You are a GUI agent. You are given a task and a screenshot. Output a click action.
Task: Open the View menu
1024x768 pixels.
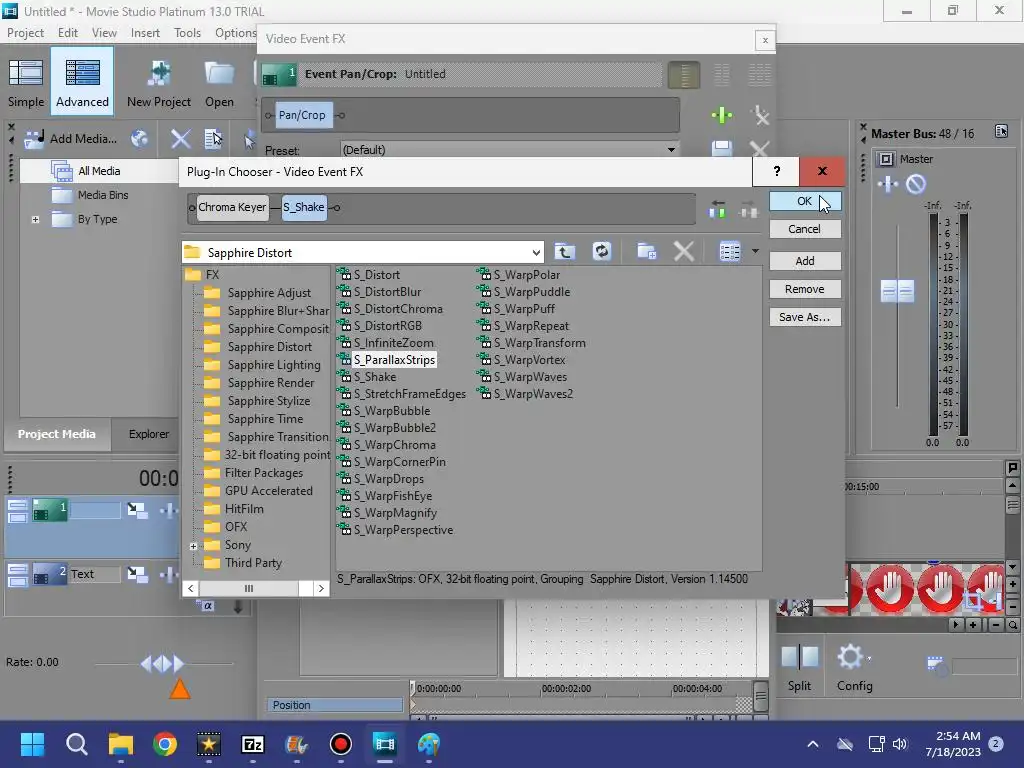click(x=104, y=33)
